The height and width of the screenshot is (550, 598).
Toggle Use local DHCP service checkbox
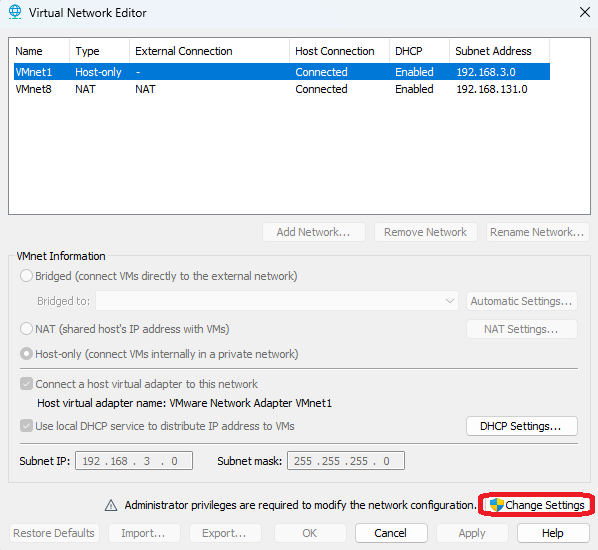click(26, 426)
